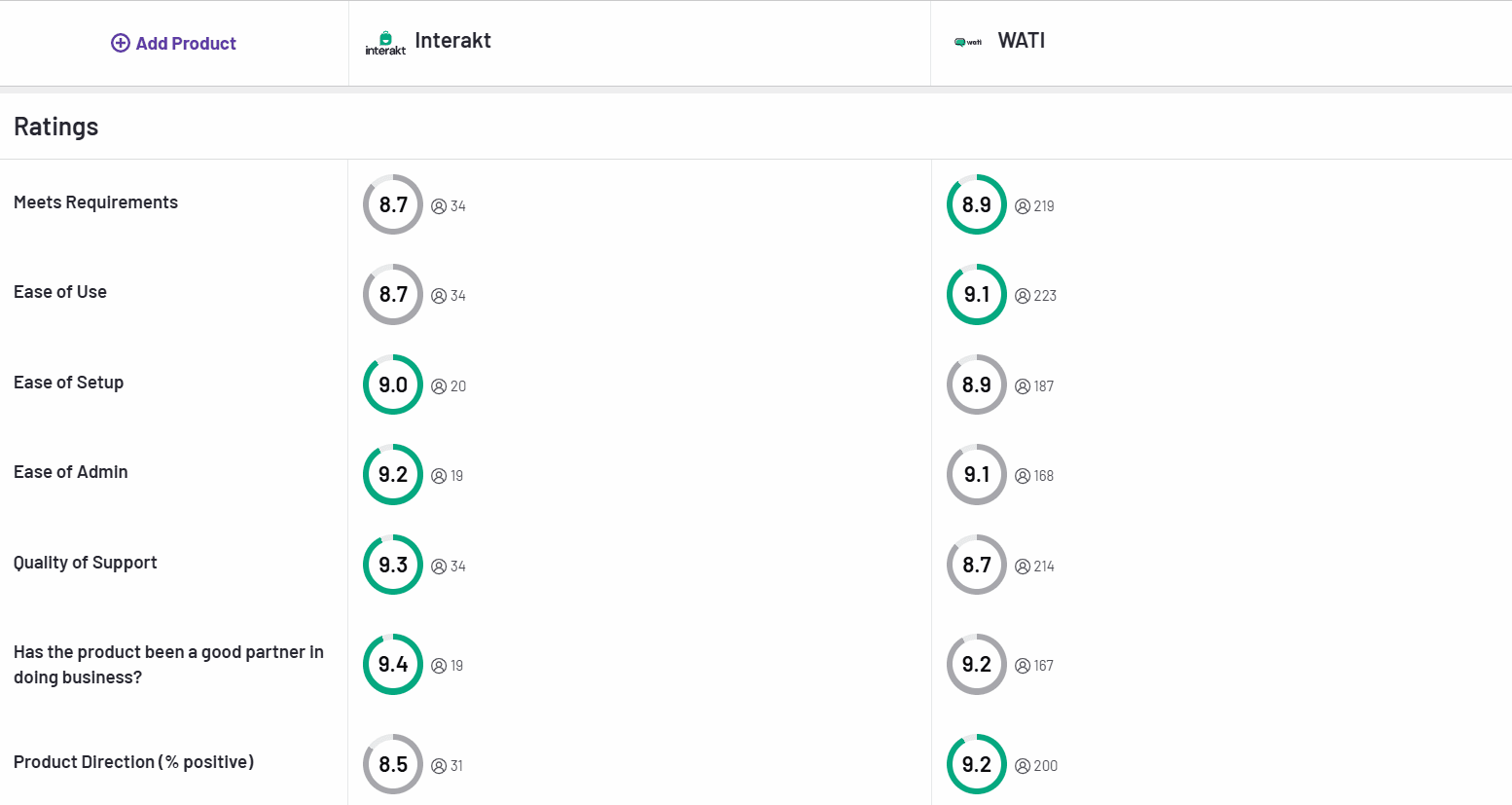The height and width of the screenshot is (805, 1512).
Task: Click WATI's 9.2 Product Direction rating circle
Action: [x=977, y=764]
